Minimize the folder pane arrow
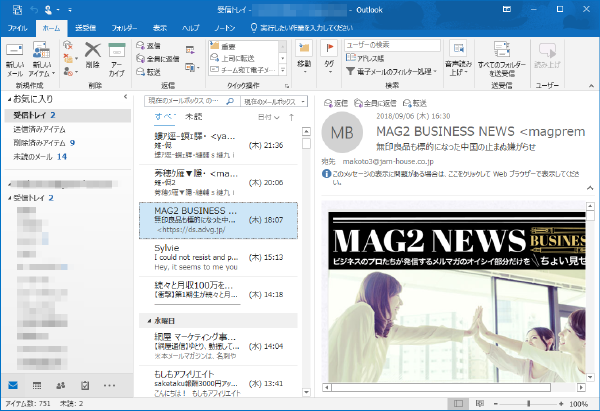This screenshot has height=411, width=600. 125,97
